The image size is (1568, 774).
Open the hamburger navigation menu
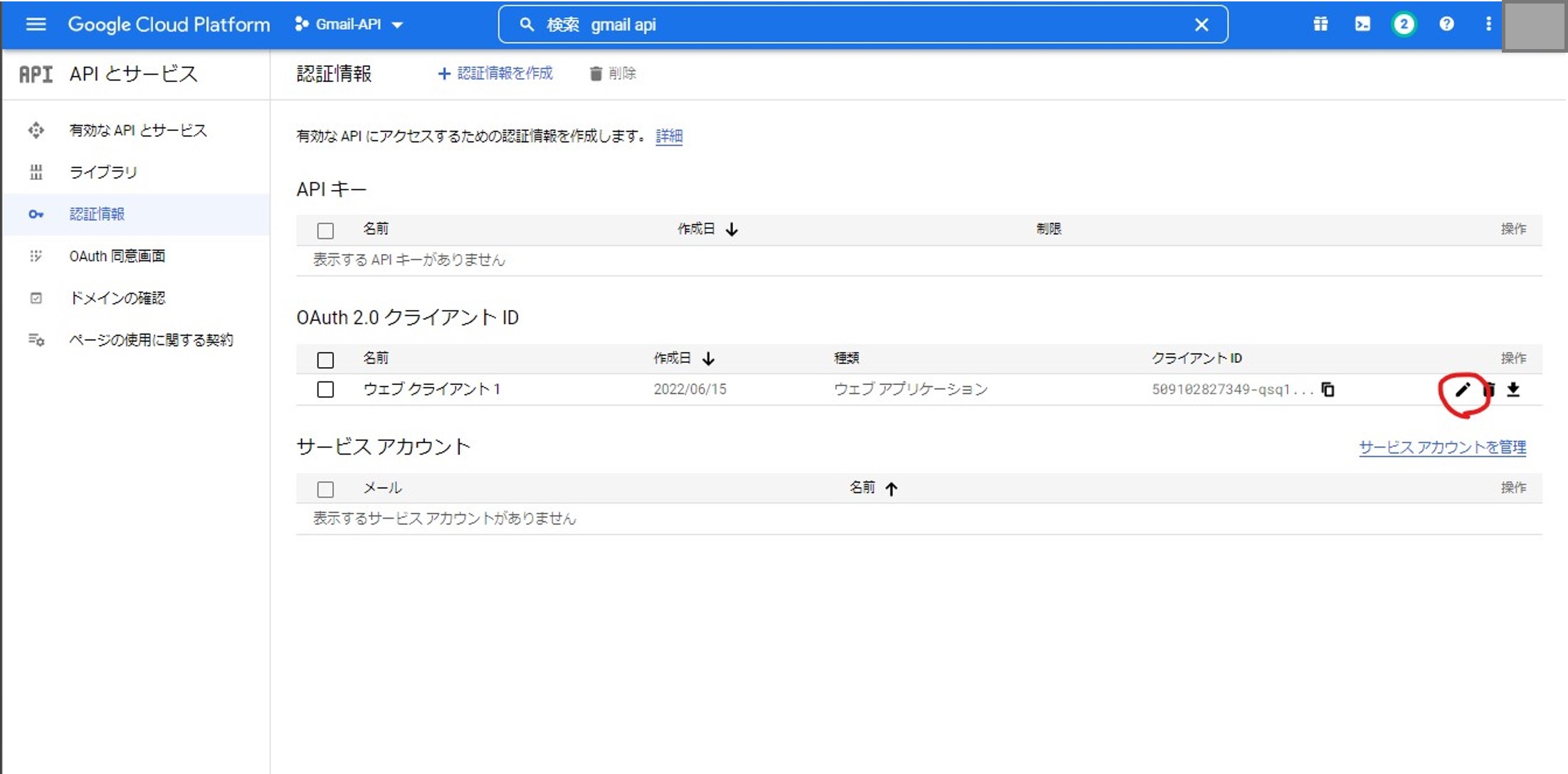(x=36, y=24)
